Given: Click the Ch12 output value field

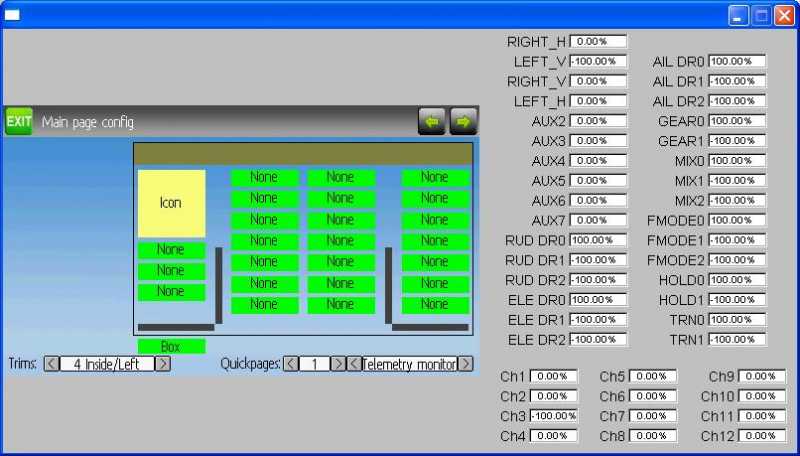Looking at the screenshot, I should (x=762, y=436).
